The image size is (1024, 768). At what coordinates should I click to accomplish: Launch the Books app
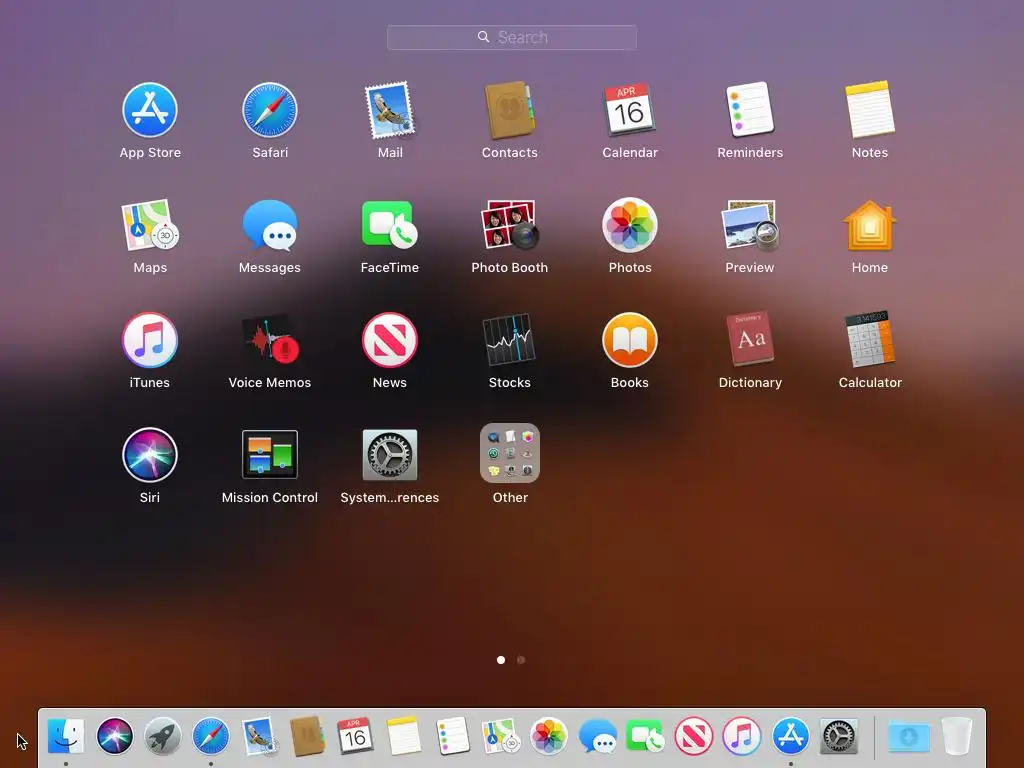(x=630, y=340)
